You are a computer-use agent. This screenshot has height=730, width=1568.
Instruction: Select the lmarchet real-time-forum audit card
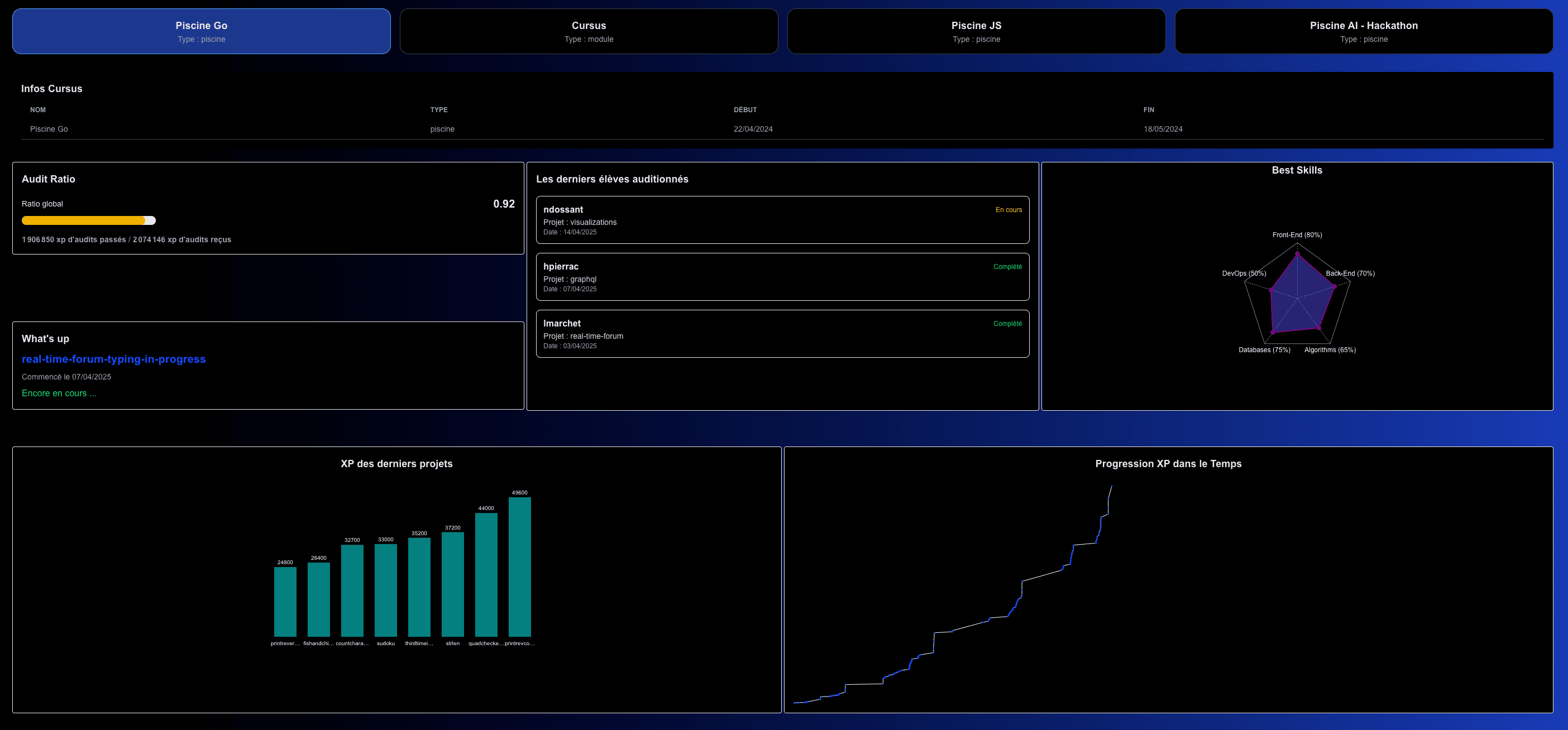tap(783, 334)
